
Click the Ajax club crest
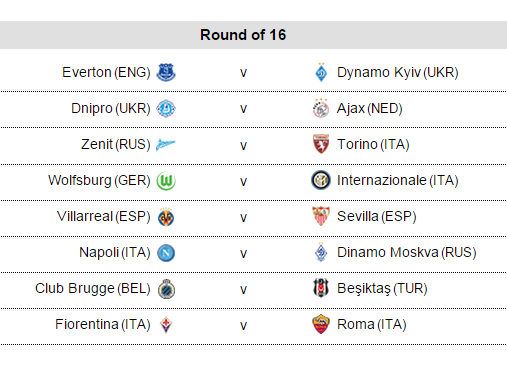(321, 108)
